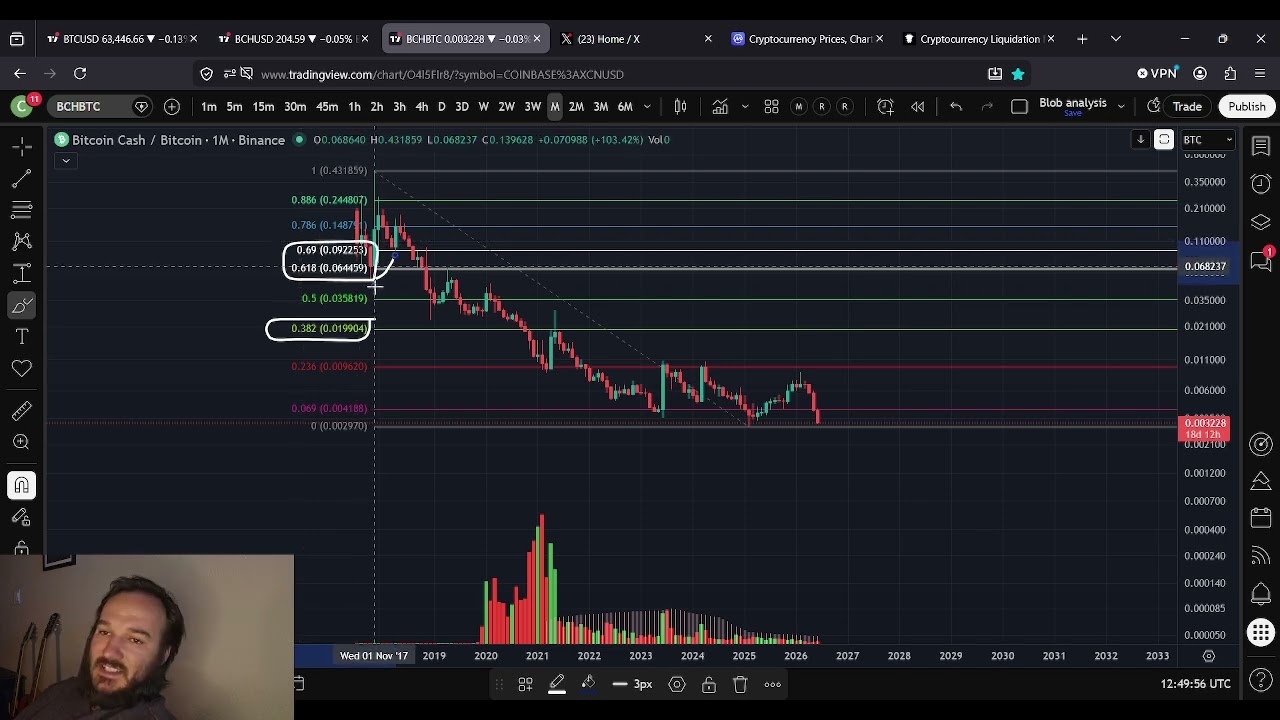Open drawing settings hexagon icon
This screenshot has height=720, width=1280.
coord(677,684)
